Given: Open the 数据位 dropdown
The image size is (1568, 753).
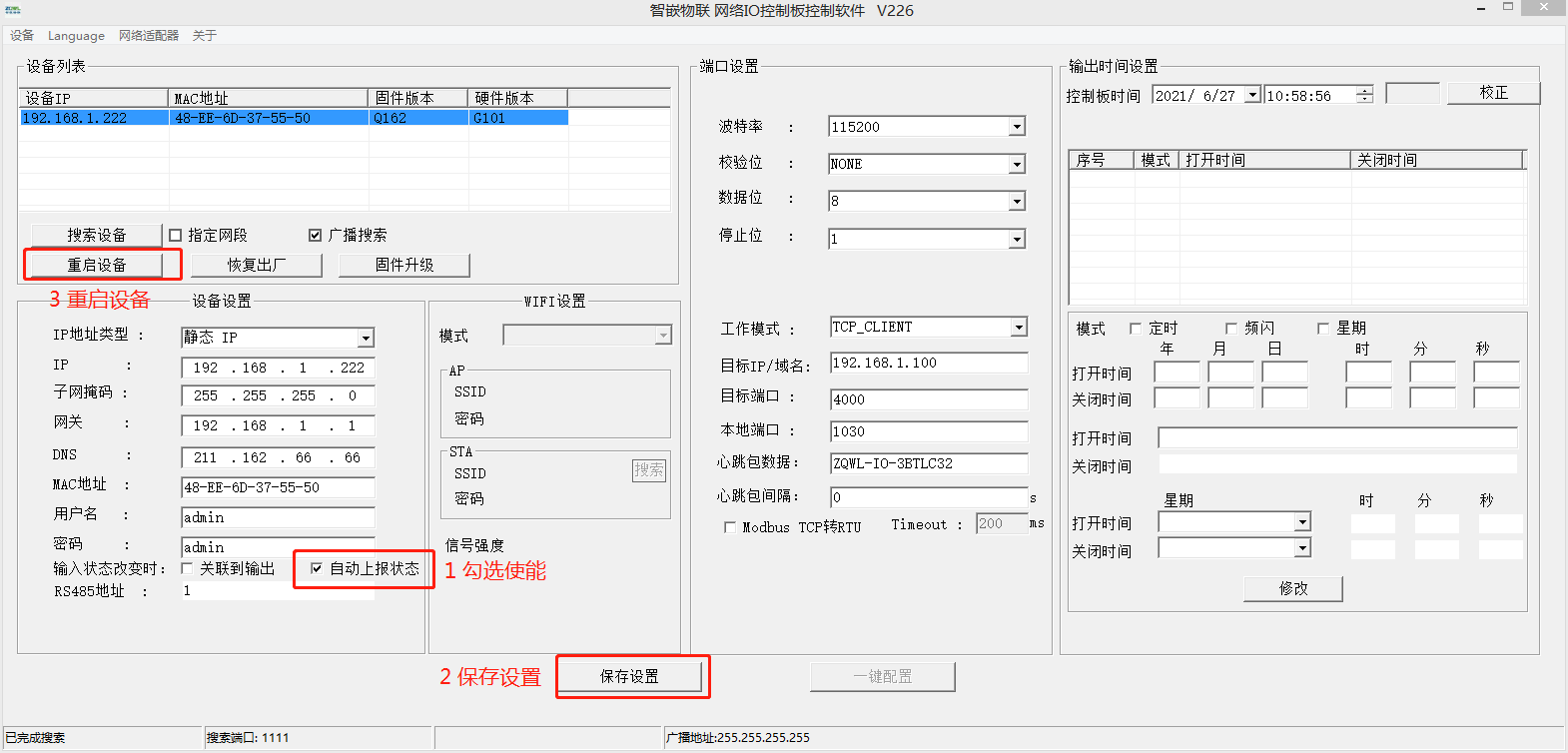Looking at the screenshot, I should 1017,202.
